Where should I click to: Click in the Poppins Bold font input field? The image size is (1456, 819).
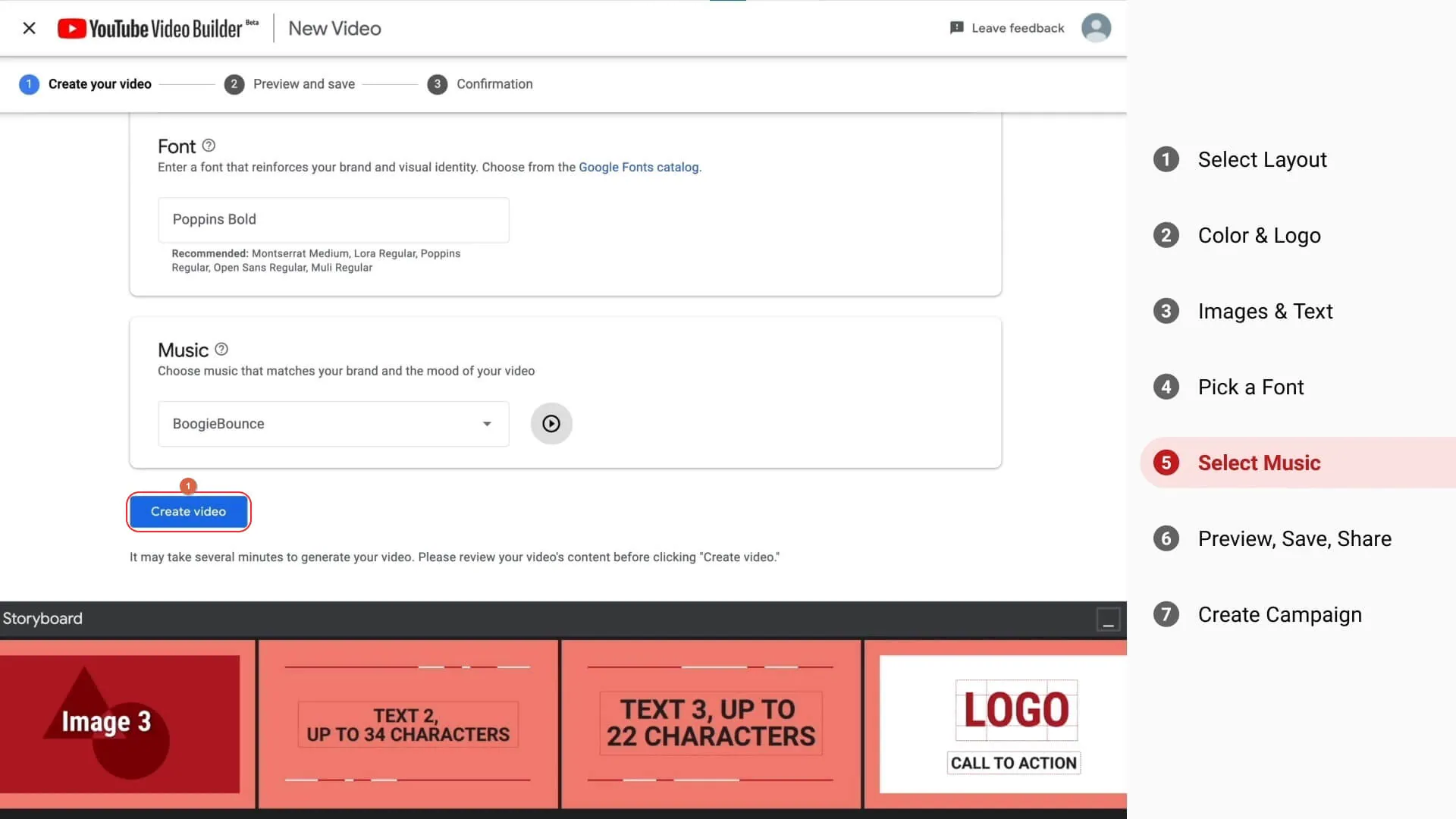coord(334,219)
